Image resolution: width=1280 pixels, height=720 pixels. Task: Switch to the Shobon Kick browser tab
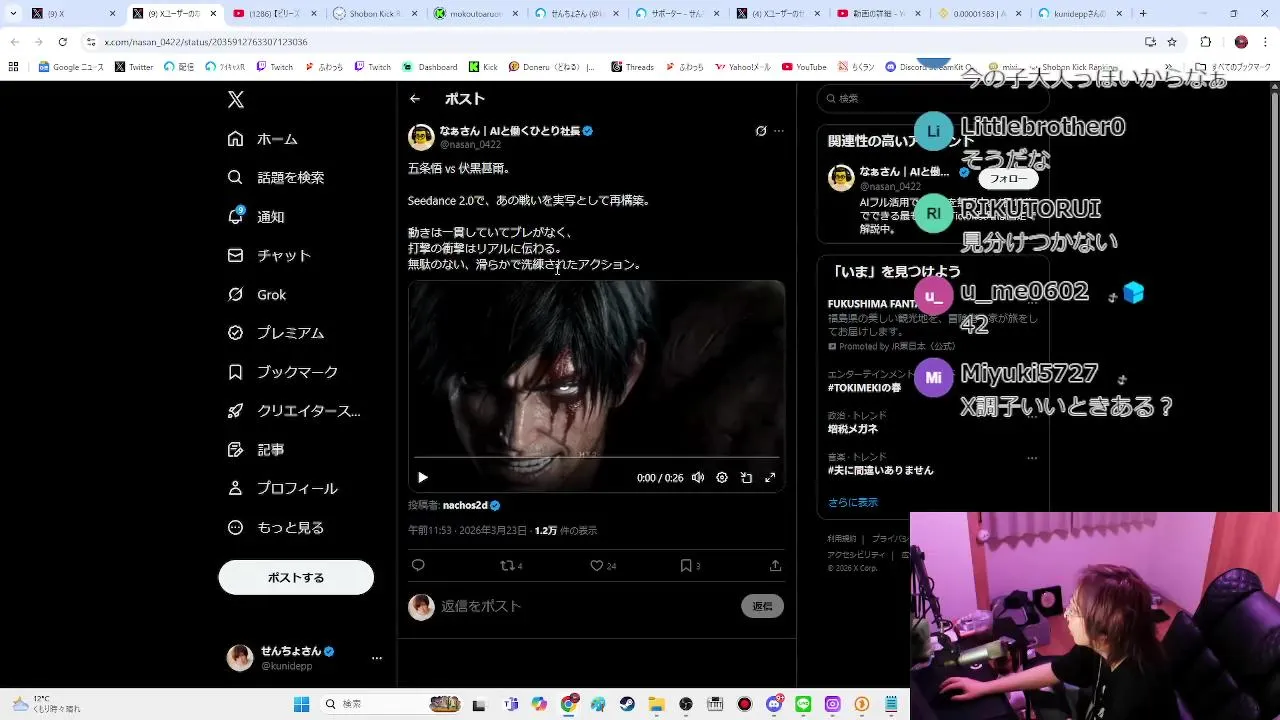373,13
